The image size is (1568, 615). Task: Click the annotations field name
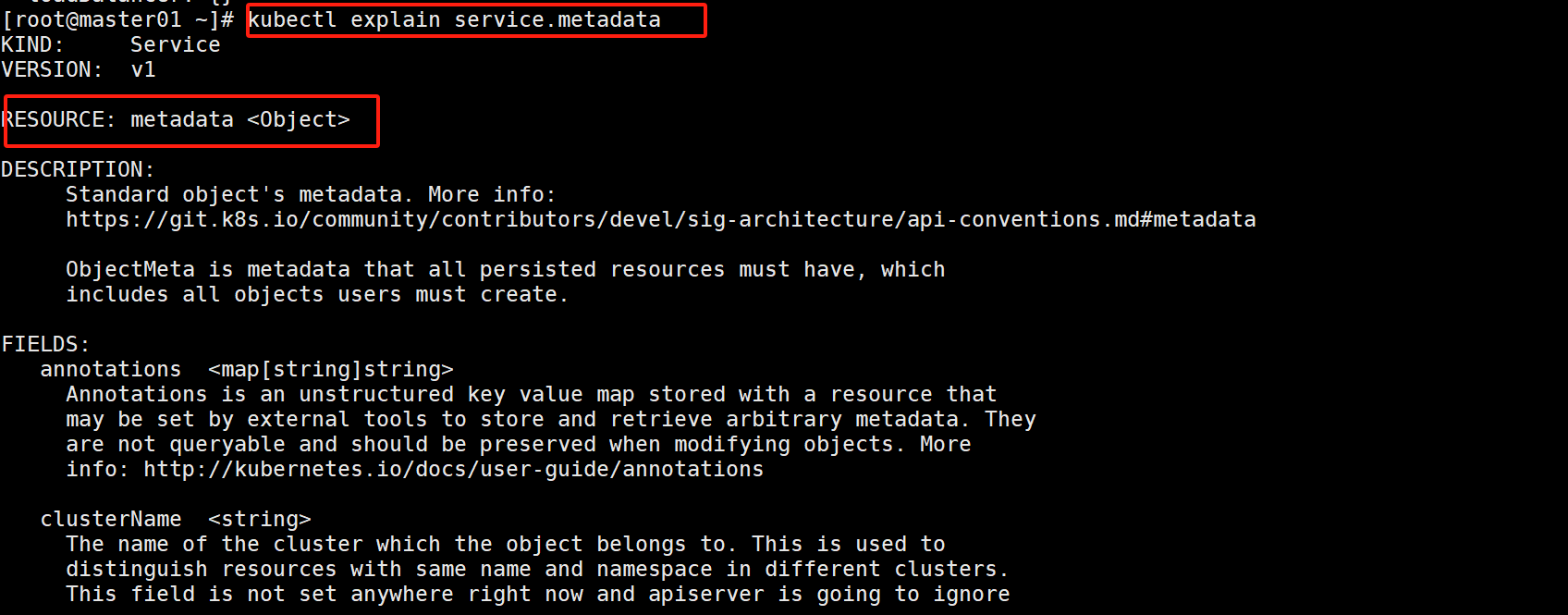click(x=111, y=369)
